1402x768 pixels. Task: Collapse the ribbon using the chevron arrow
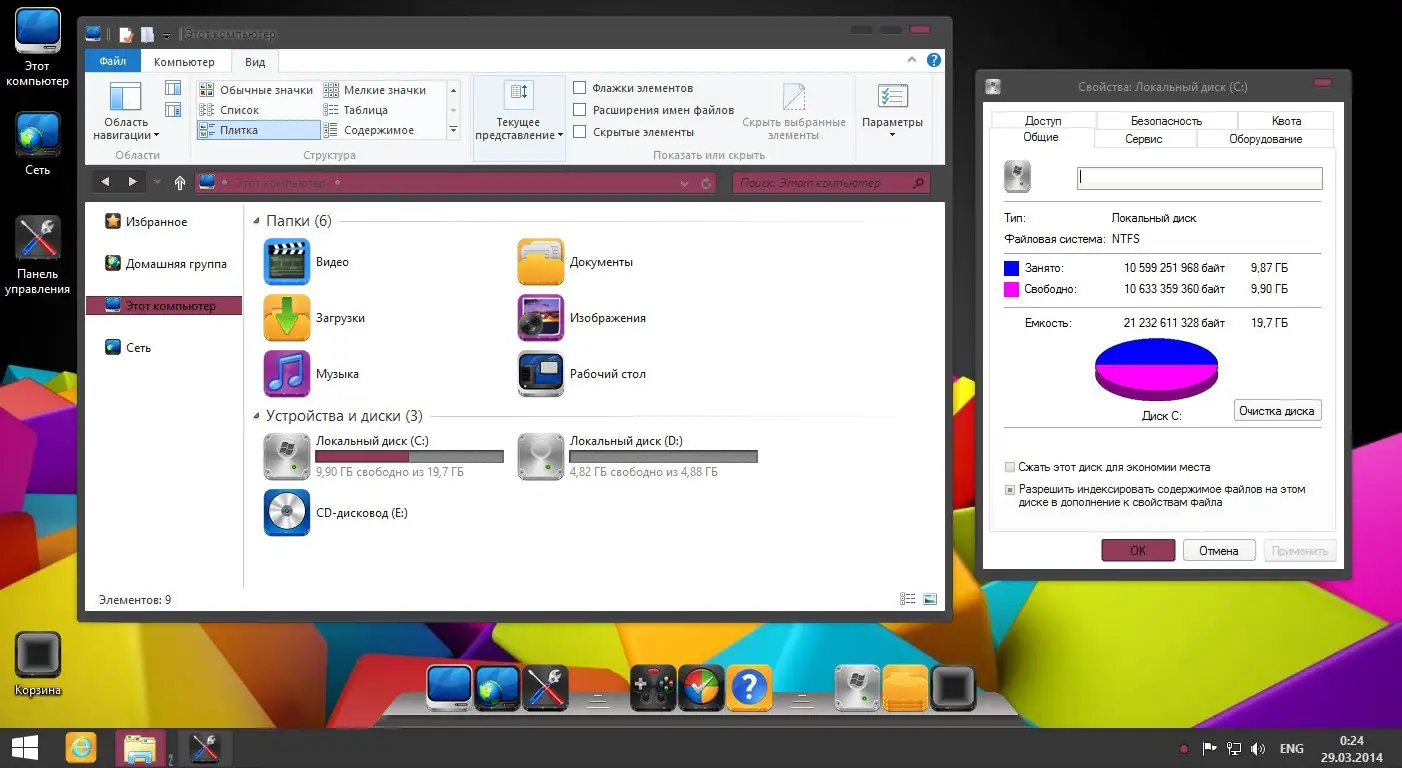click(x=910, y=60)
